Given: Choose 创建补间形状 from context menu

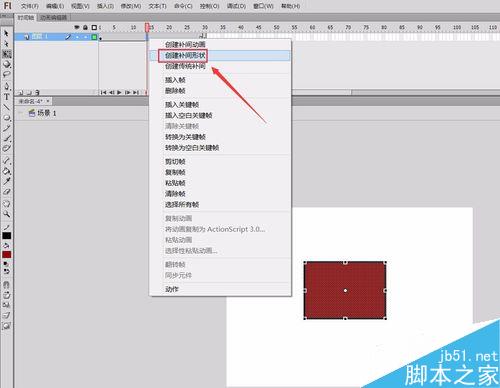Looking at the screenshot, I should pyautogui.click(x=220, y=56).
